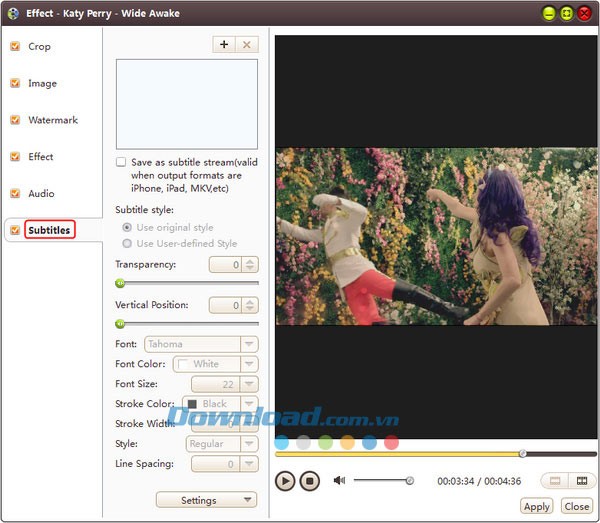The width and height of the screenshot is (600, 523).
Task: Open the Style dropdown showing Regular
Action: (x=222, y=444)
